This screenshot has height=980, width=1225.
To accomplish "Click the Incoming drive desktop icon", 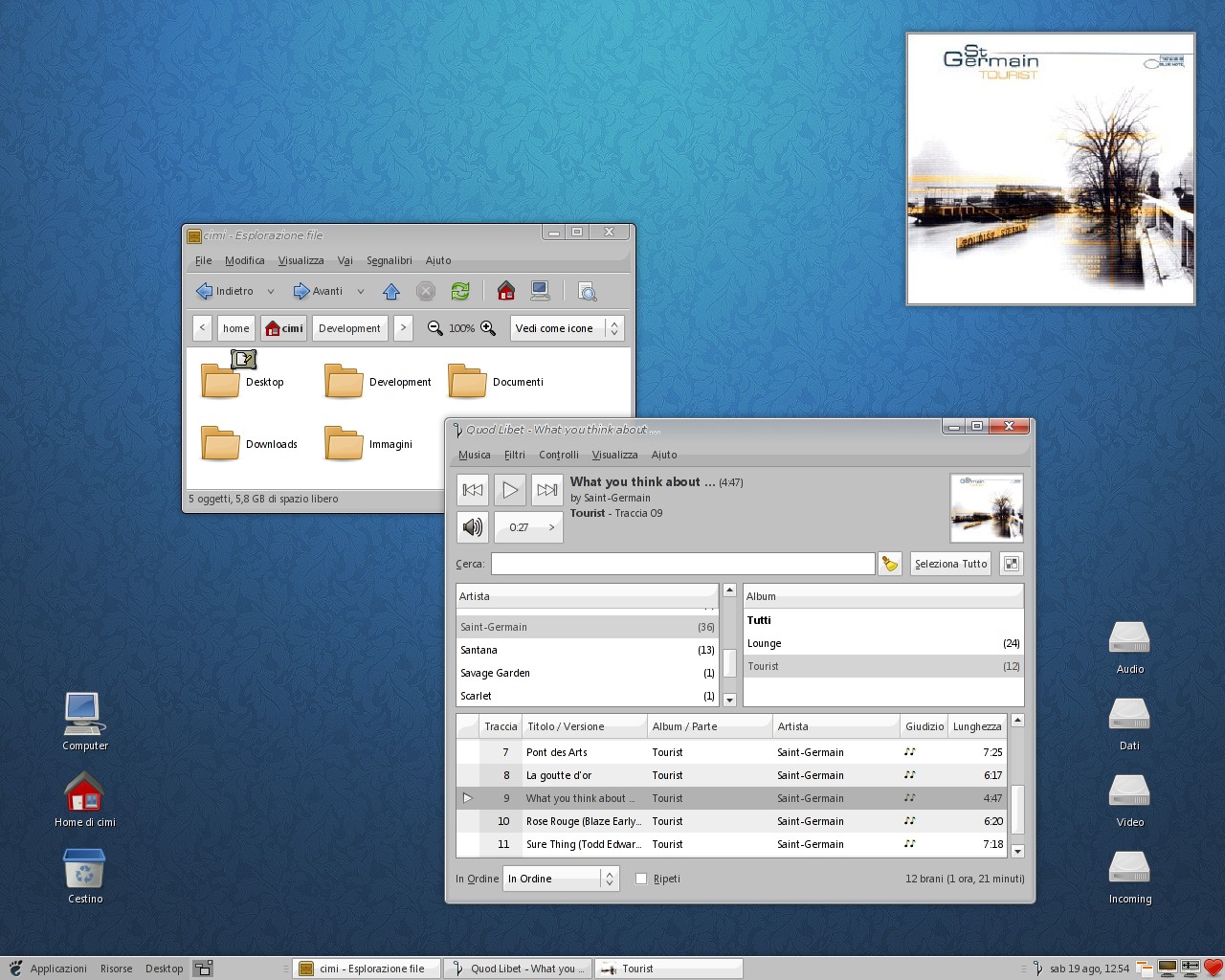I will pyautogui.click(x=1129, y=868).
